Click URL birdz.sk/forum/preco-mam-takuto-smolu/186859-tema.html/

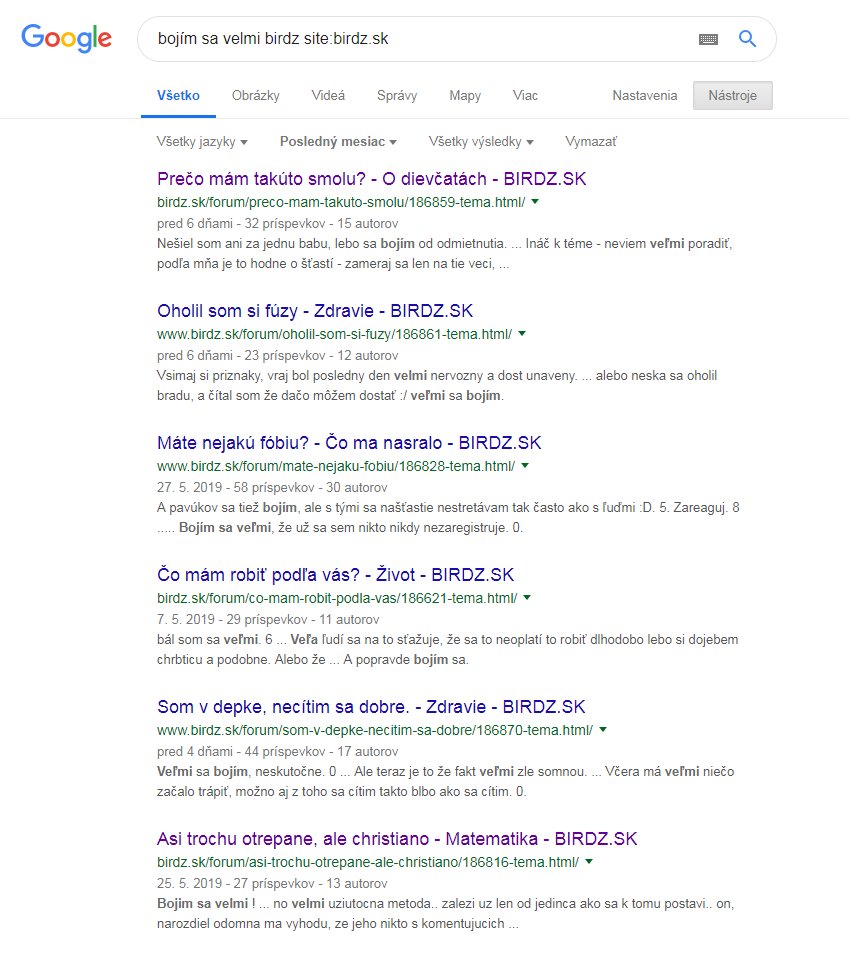(x=341, y=203)
